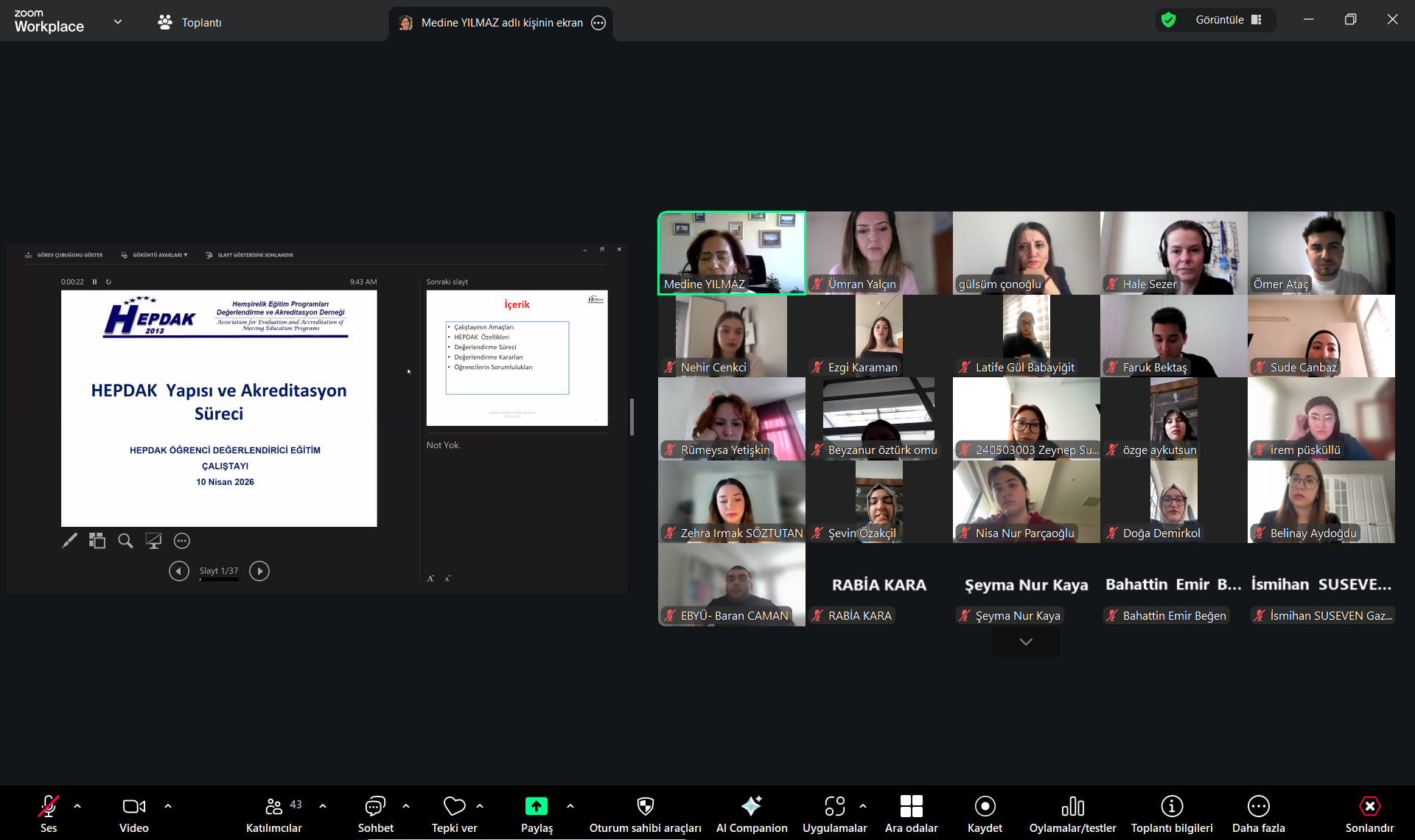Image resolution: width=1415 pixels, height=840 pixels.
Task: Expand audio options arrow next to Ses
Action: click(x=77, y=806)
